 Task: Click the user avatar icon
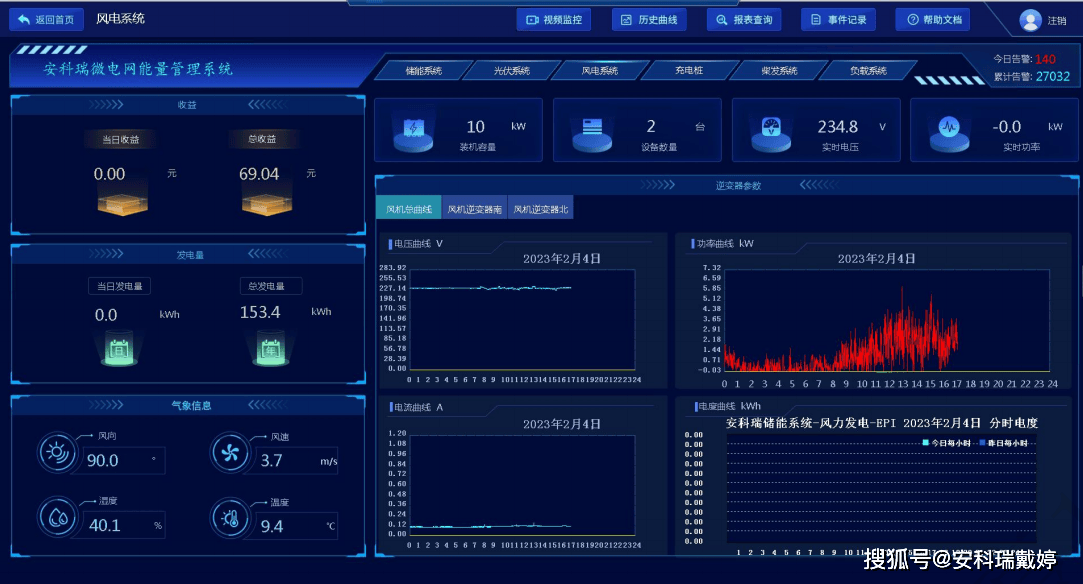(x=1030, y=21)
